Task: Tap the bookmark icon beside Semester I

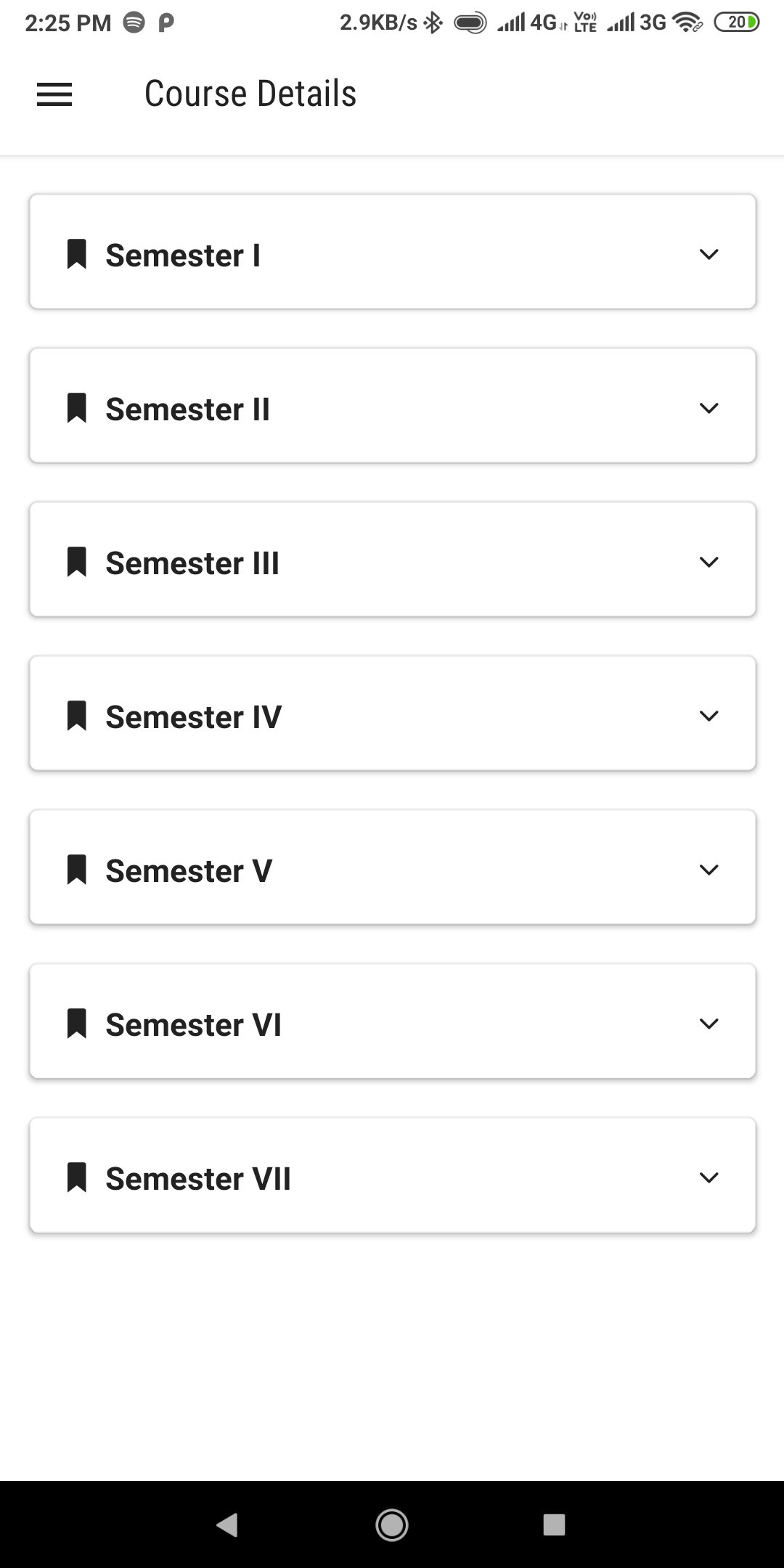Action: coord(77,254)
